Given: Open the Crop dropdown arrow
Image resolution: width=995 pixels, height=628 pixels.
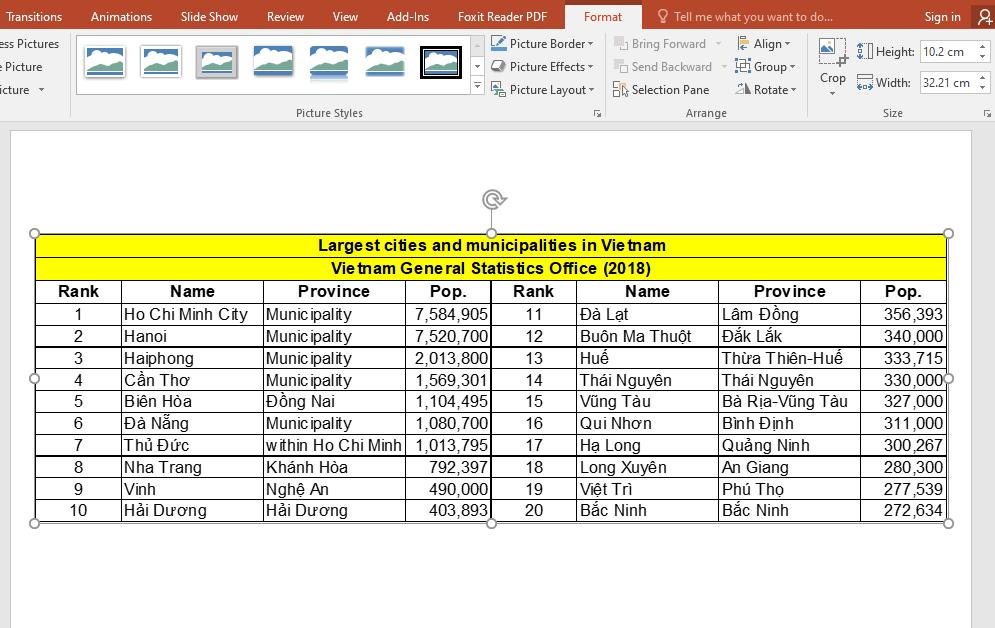Looking at the screenshot, I should pos(833,93).
